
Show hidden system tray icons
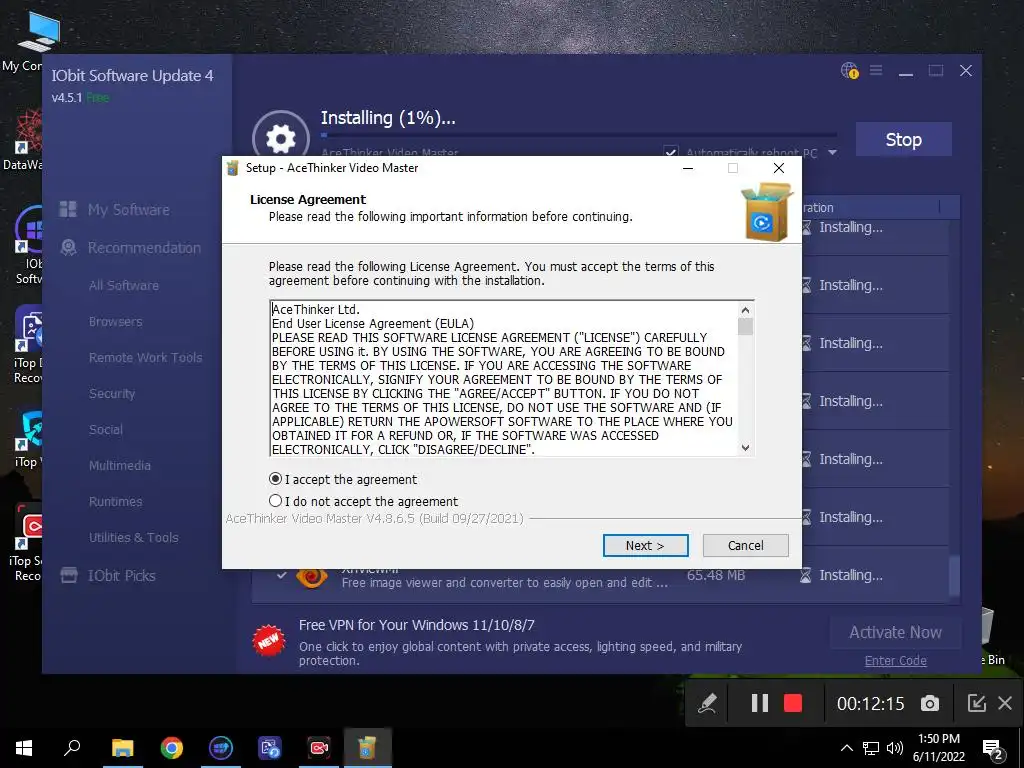[846, 748]
